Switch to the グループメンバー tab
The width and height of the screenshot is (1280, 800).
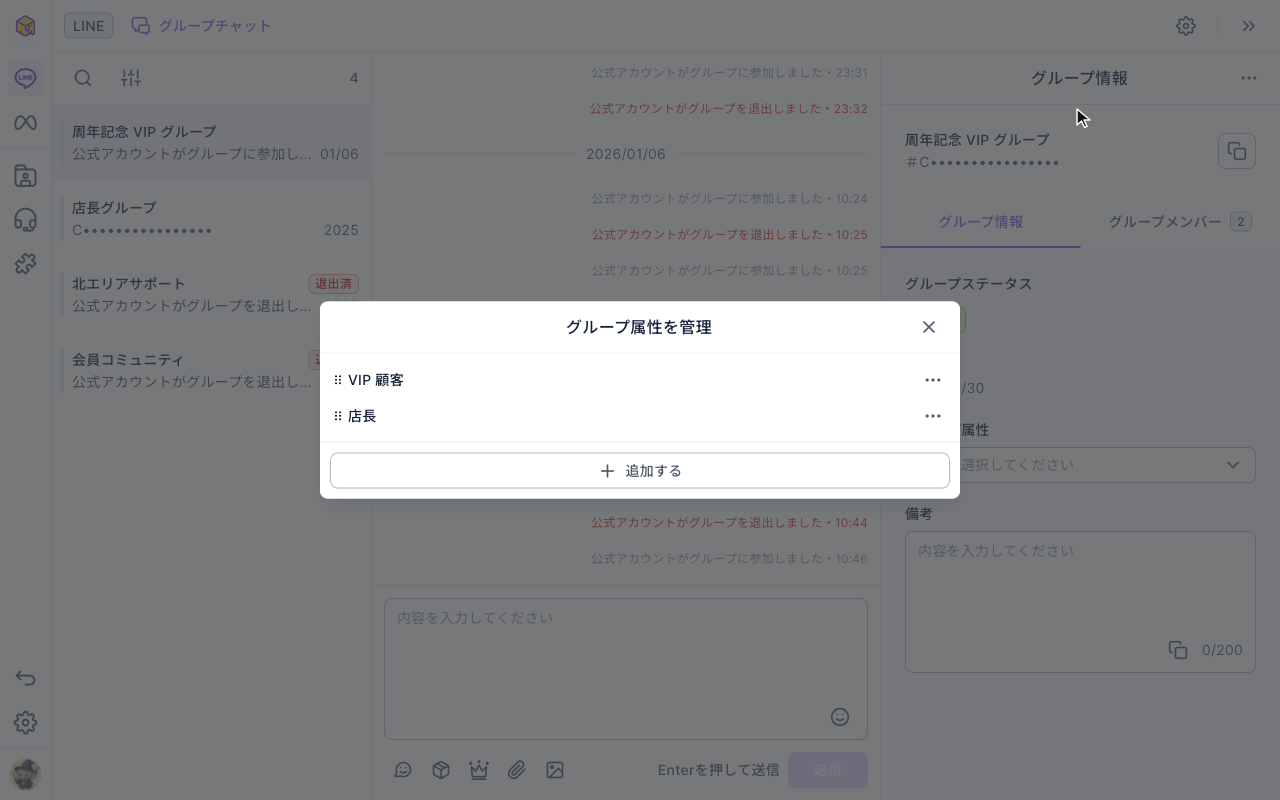point(1180,222)
